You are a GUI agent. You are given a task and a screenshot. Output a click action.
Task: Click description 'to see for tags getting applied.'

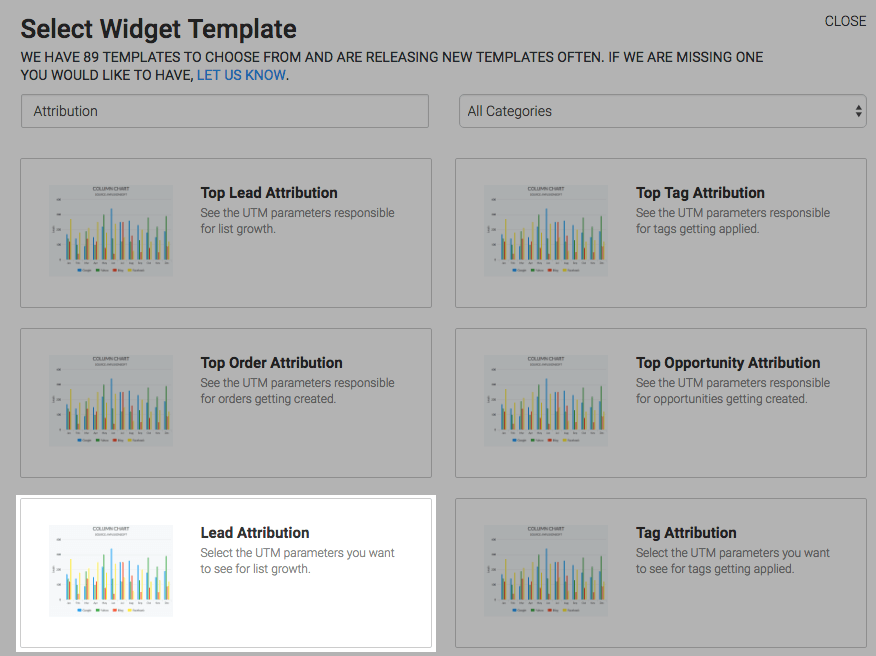(715, 569)
